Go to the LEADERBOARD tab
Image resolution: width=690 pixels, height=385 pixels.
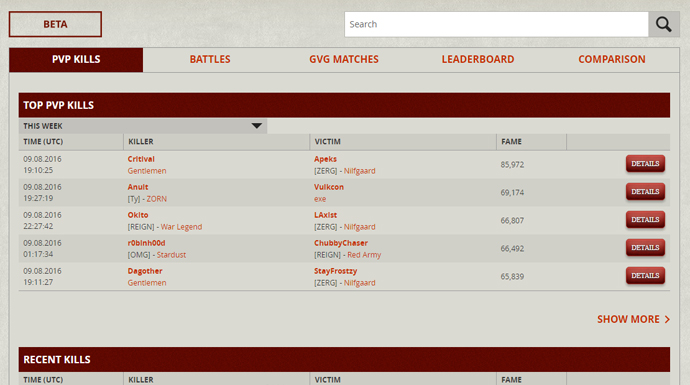coord(478,59)
